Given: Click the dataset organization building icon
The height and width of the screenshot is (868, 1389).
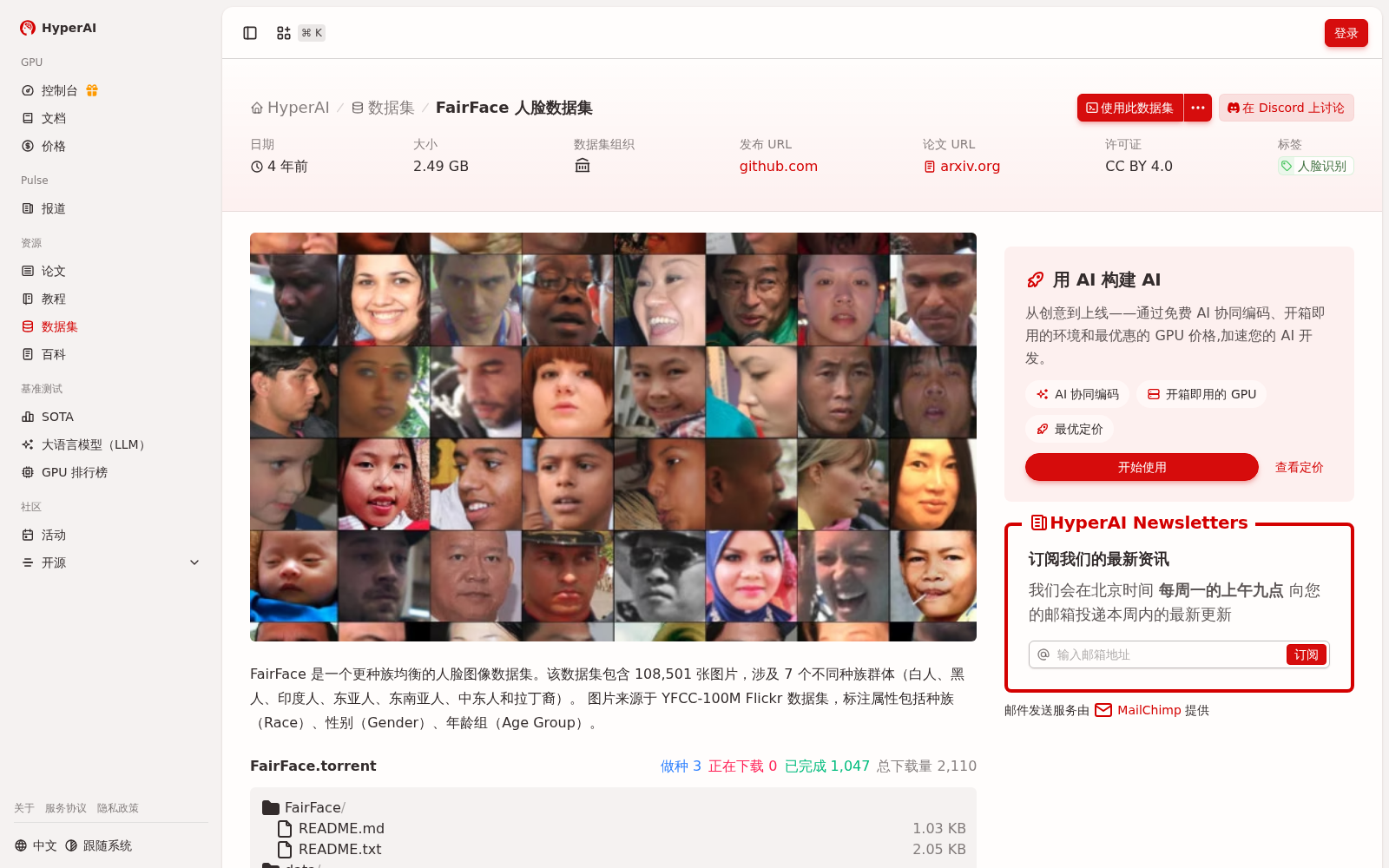Looking at the screenshot, I should click(583, 166).
